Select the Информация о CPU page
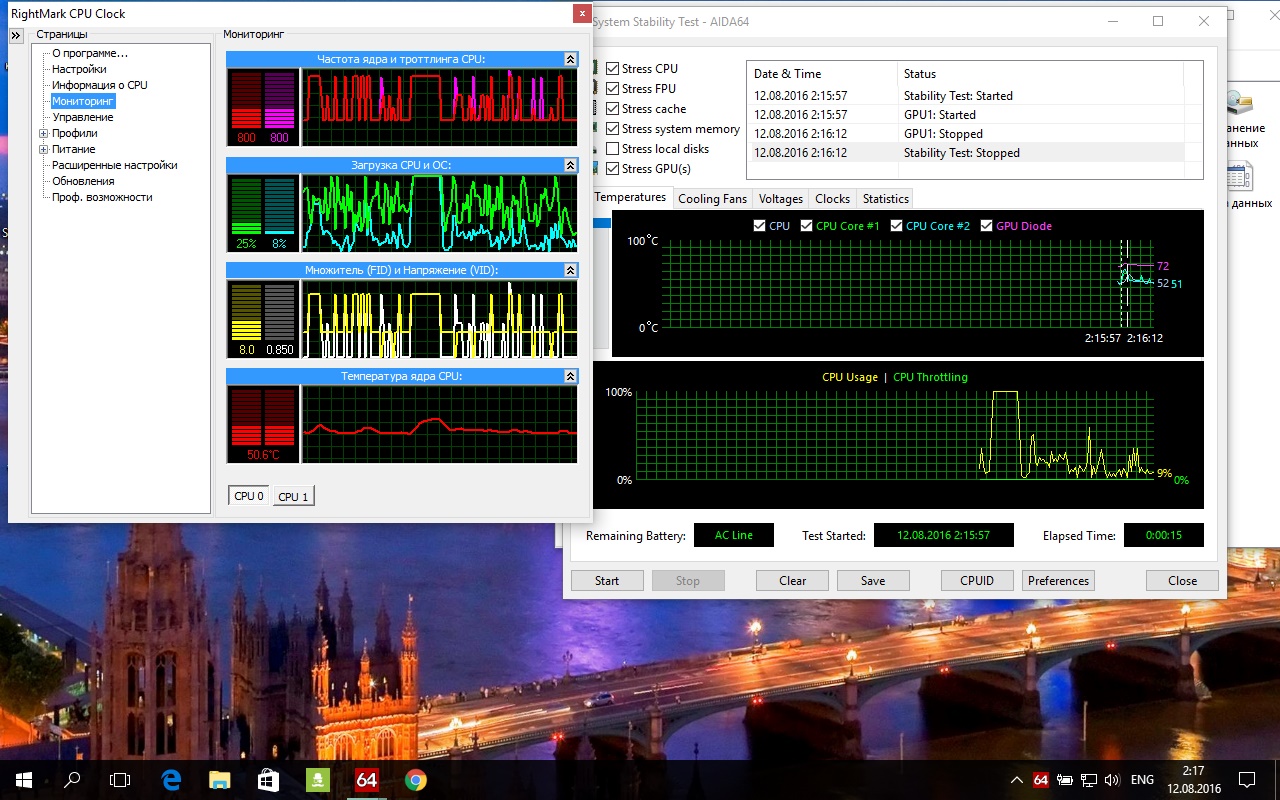 tap(100, 85)
